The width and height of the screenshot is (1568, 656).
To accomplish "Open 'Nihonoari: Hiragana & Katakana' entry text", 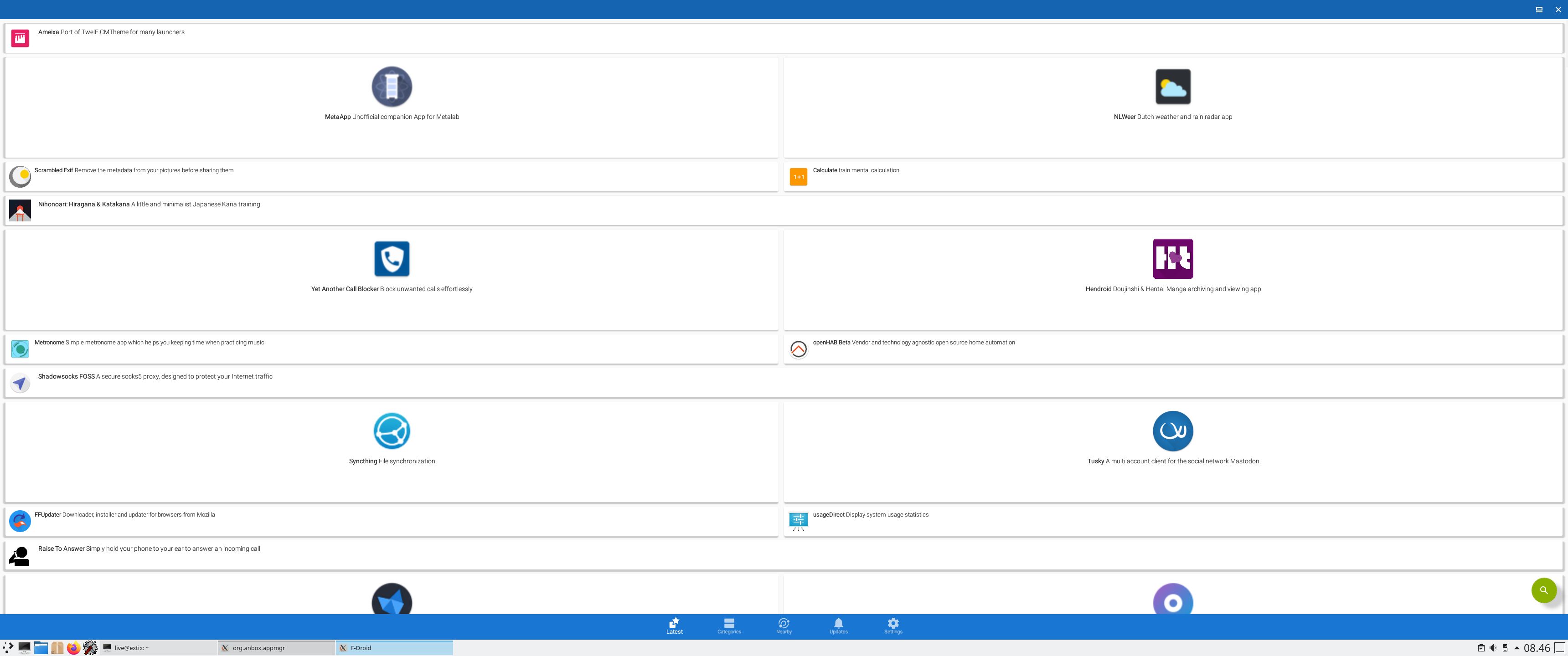I will coord(149,205).
